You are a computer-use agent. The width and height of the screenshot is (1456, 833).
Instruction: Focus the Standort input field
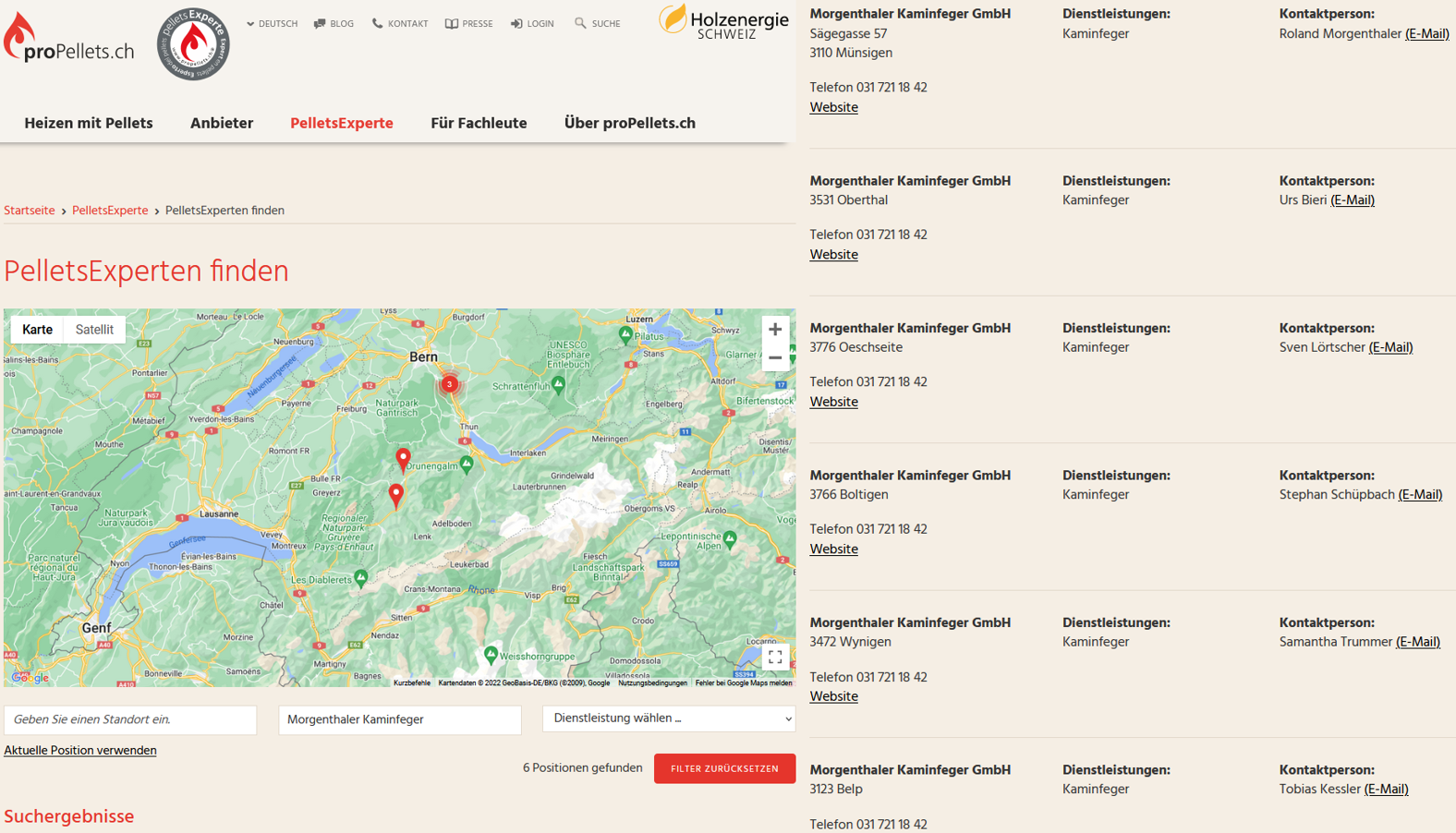tap(130, 720)
